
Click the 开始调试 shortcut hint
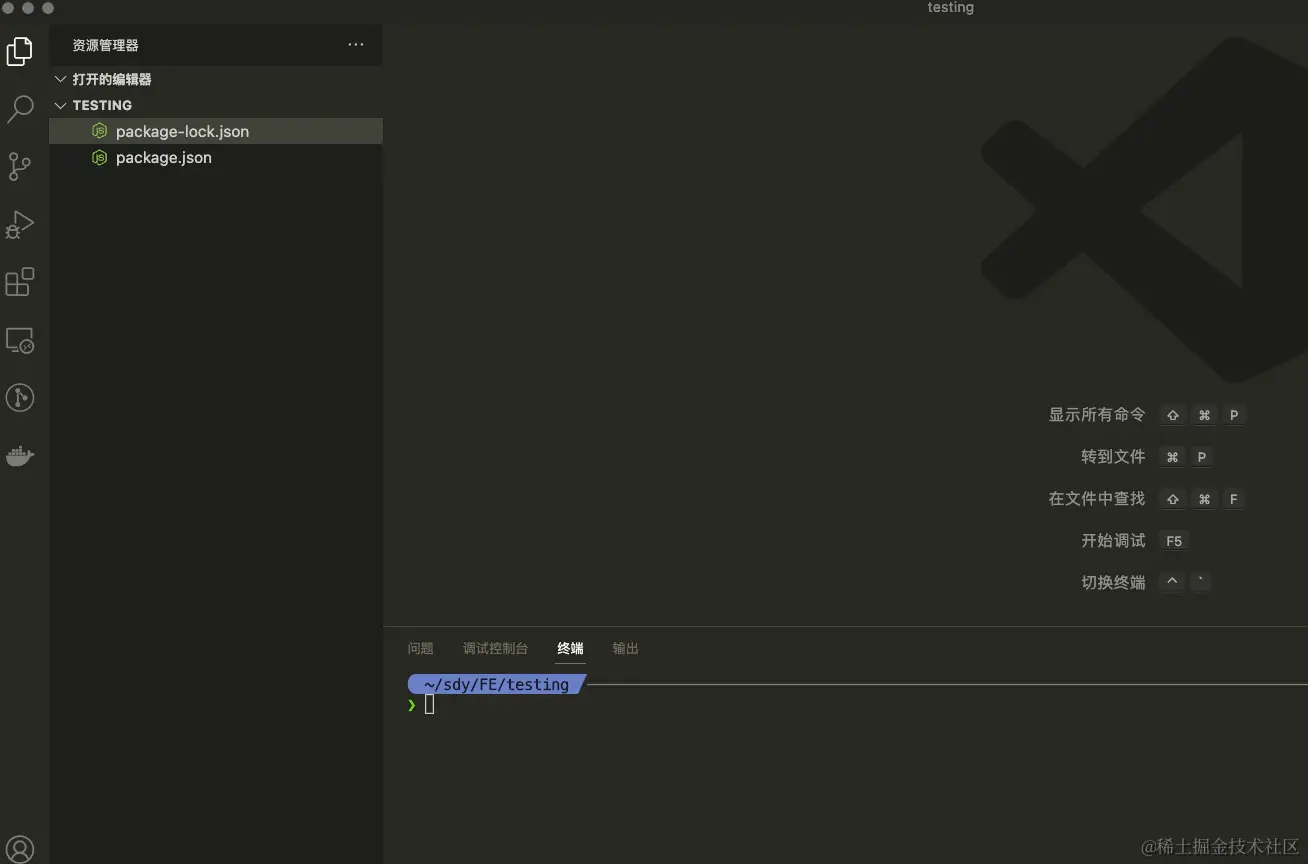[x=1113, y=540]
